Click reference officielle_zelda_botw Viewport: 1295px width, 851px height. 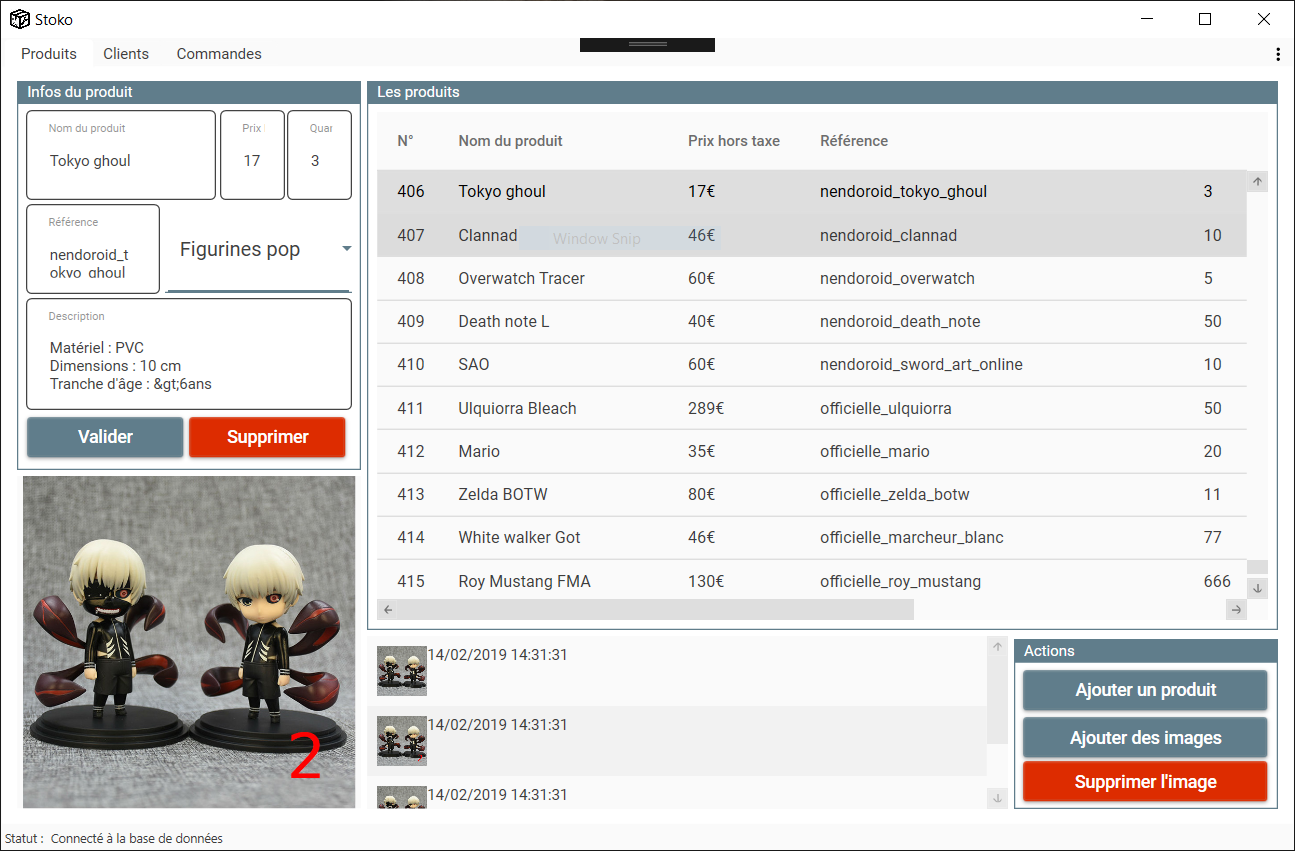895,494
